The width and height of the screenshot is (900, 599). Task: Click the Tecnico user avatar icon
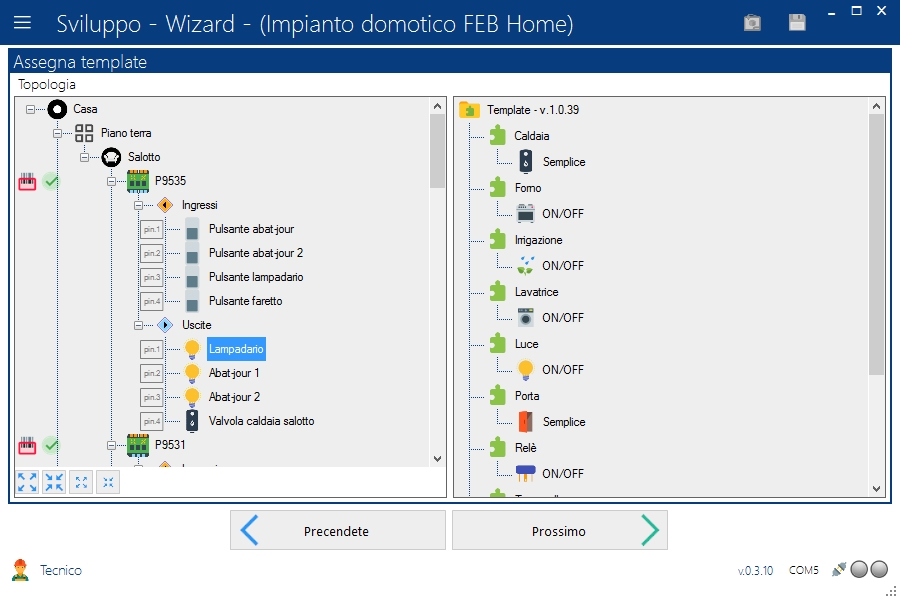(20, 570)
